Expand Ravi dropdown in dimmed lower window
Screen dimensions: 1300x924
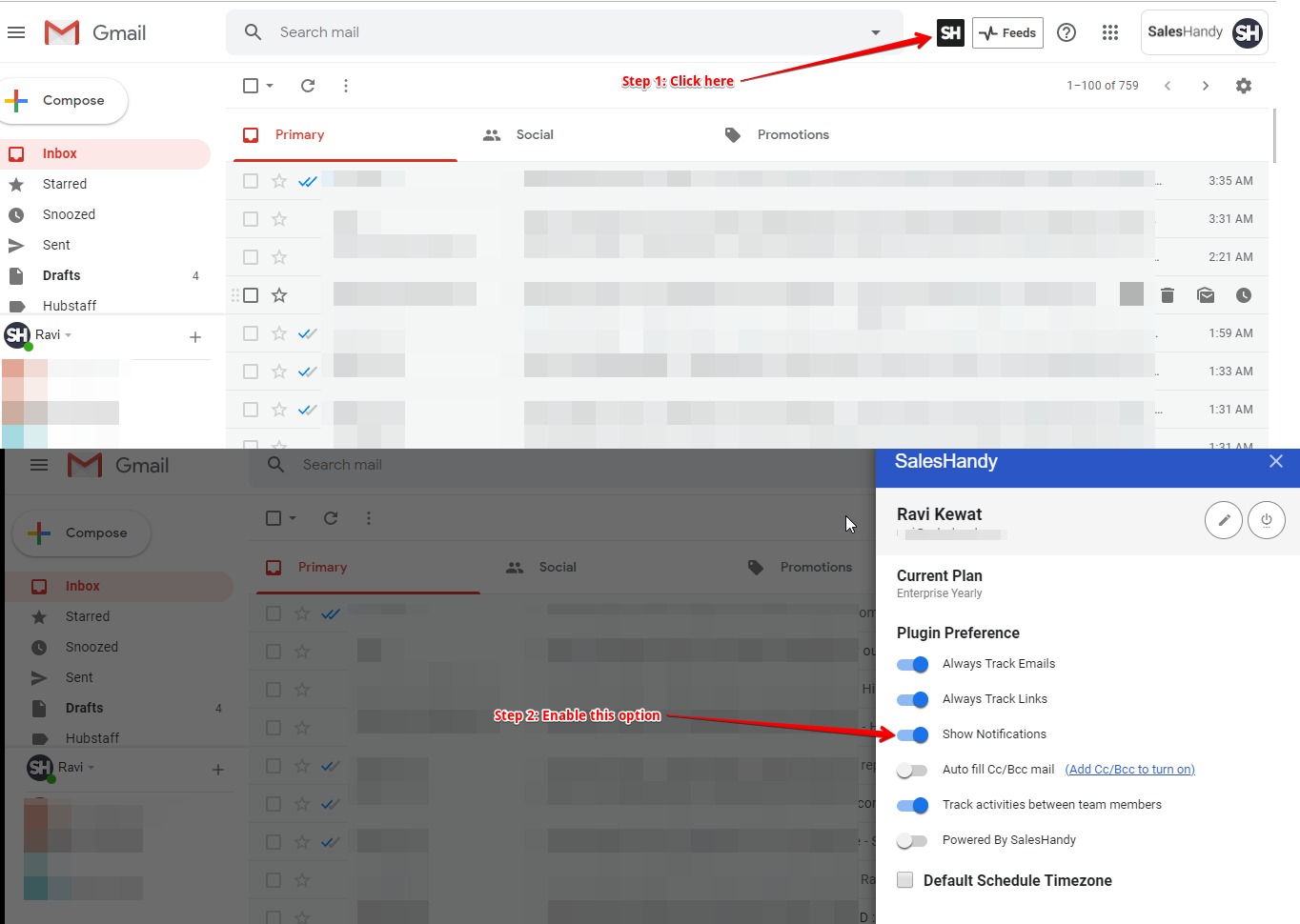(x=91, y=768)
